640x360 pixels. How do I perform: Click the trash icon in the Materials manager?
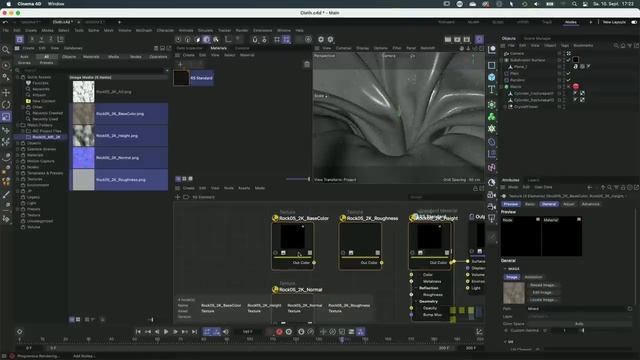point(307,64)
